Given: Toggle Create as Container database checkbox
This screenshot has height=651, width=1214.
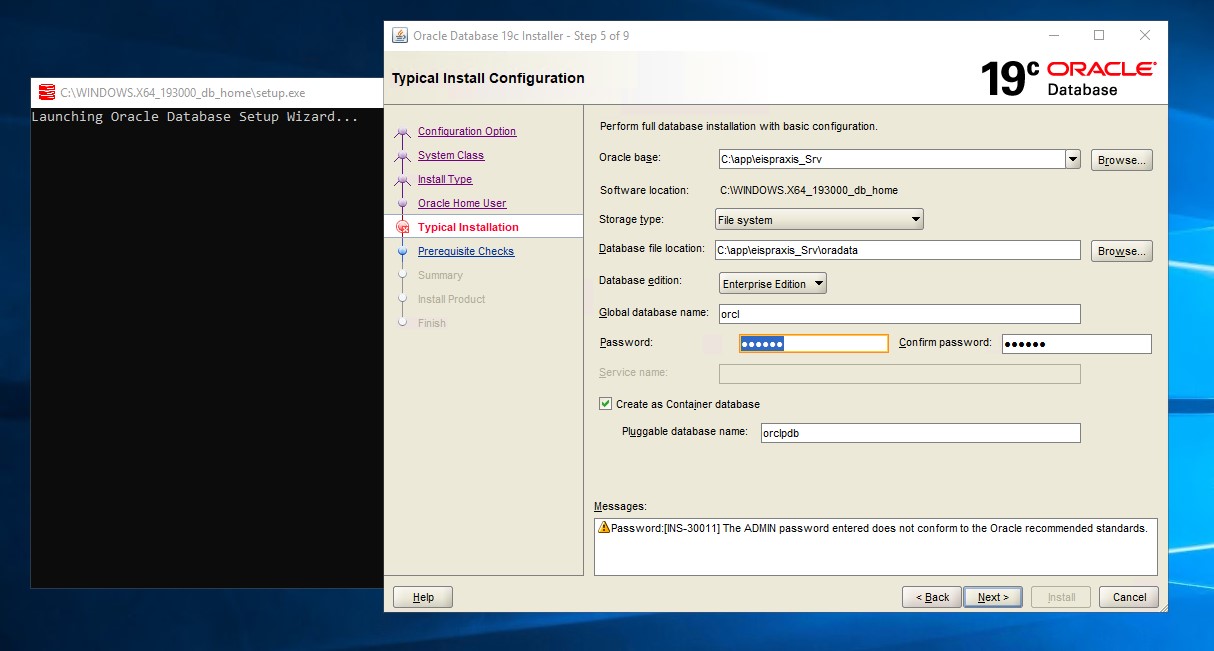Looking at the screenshot, I should pos(605,404).
